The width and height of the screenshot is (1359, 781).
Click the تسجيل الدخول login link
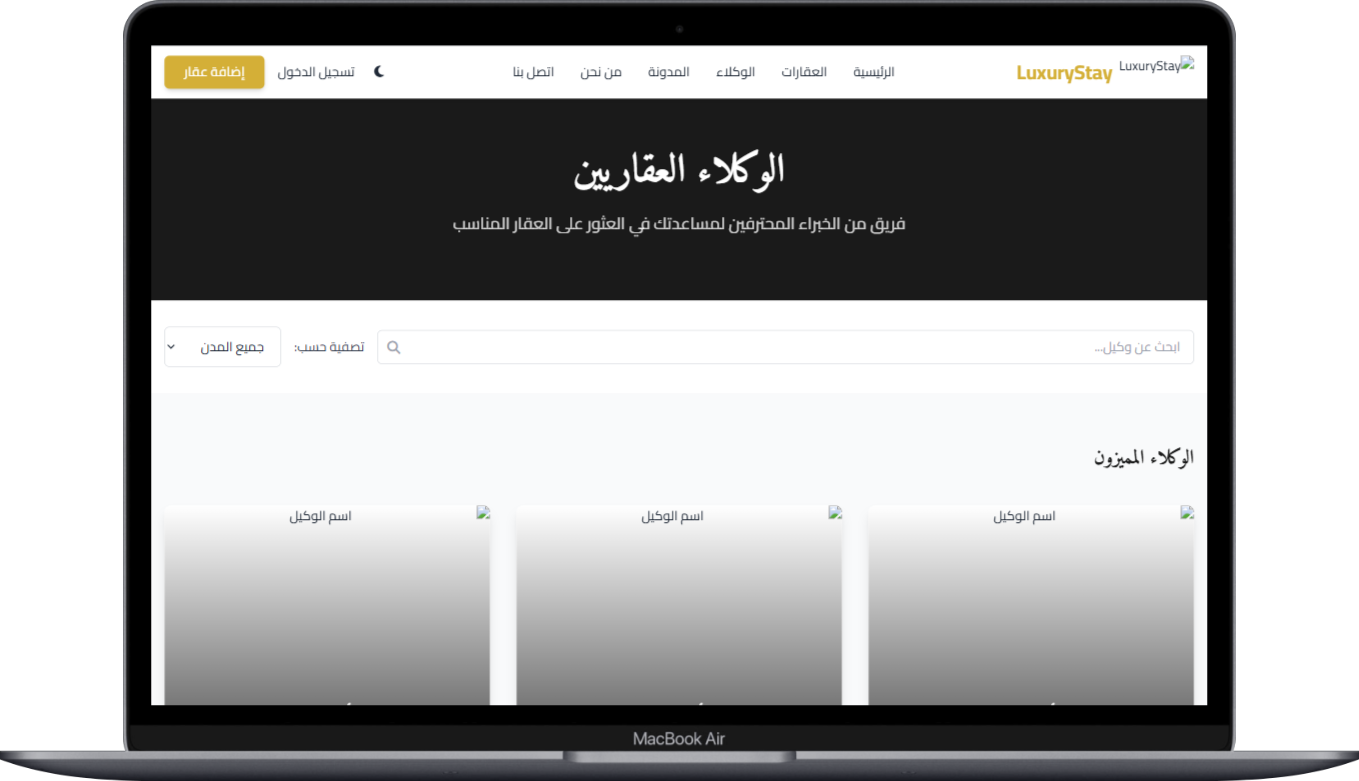coord(315,72)
